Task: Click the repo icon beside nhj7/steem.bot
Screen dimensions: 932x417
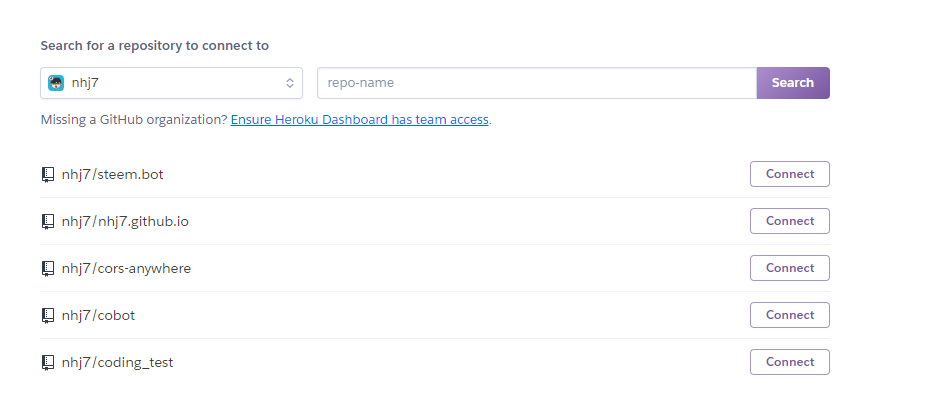Action: click(x=48, y=175)
